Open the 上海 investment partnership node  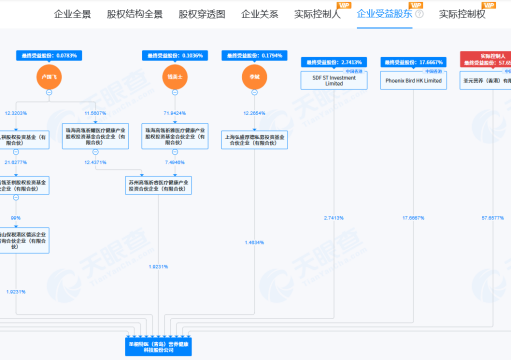point(254,140)
